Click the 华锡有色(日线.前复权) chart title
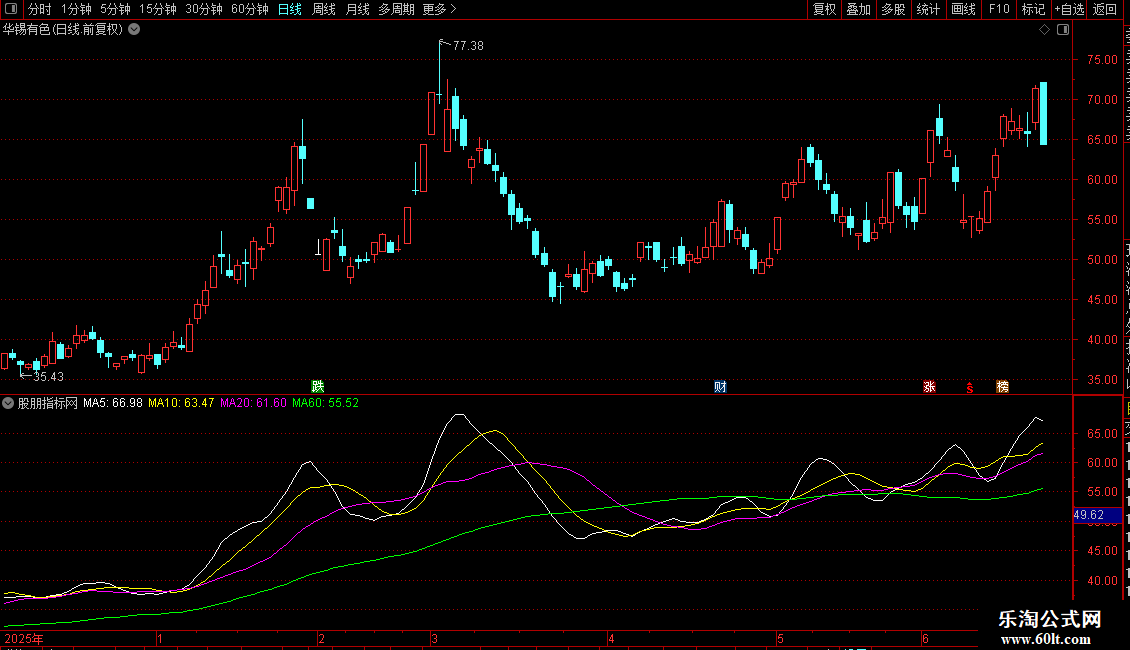 [63, 30]
